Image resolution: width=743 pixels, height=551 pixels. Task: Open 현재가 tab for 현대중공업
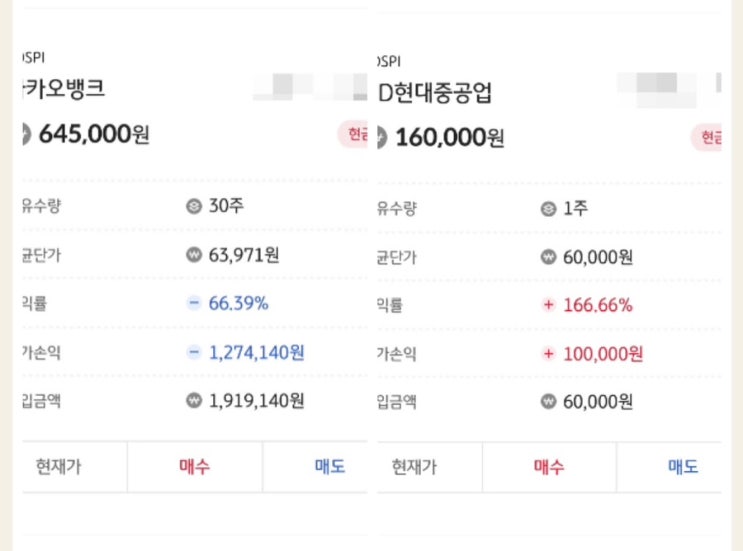pos(414,467)
